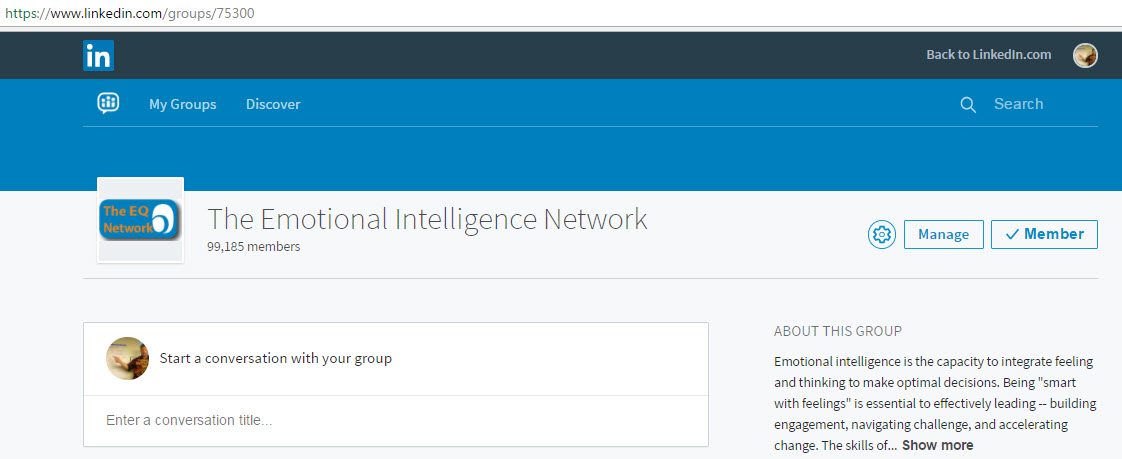This screenshot has width=1122, height=459.
Task: Click the conversation title input field
Action: (x=395, y=420)
